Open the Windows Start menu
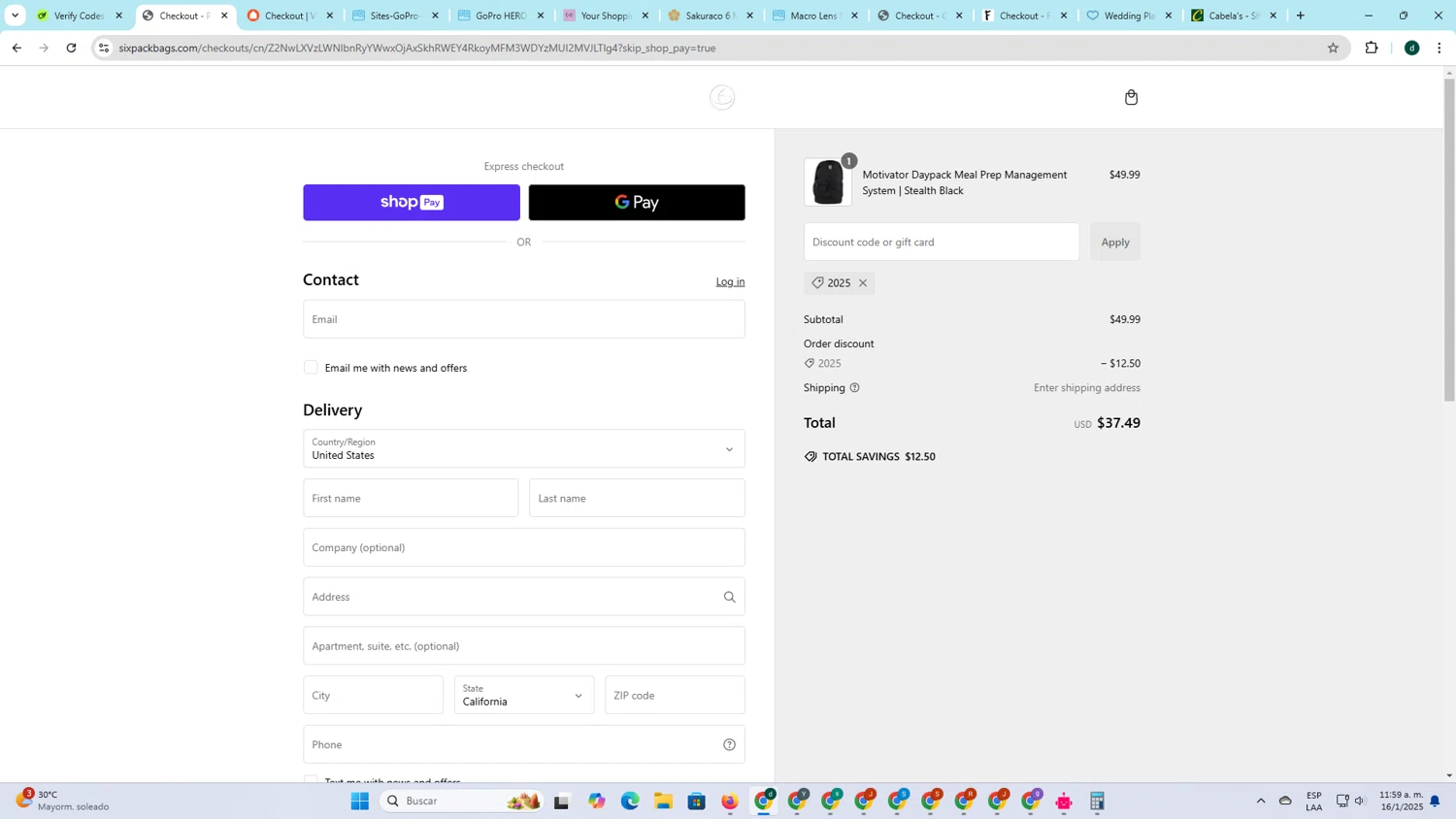Image resolution: width=1456 pixels, height=819 pixels. pos(360,801)
